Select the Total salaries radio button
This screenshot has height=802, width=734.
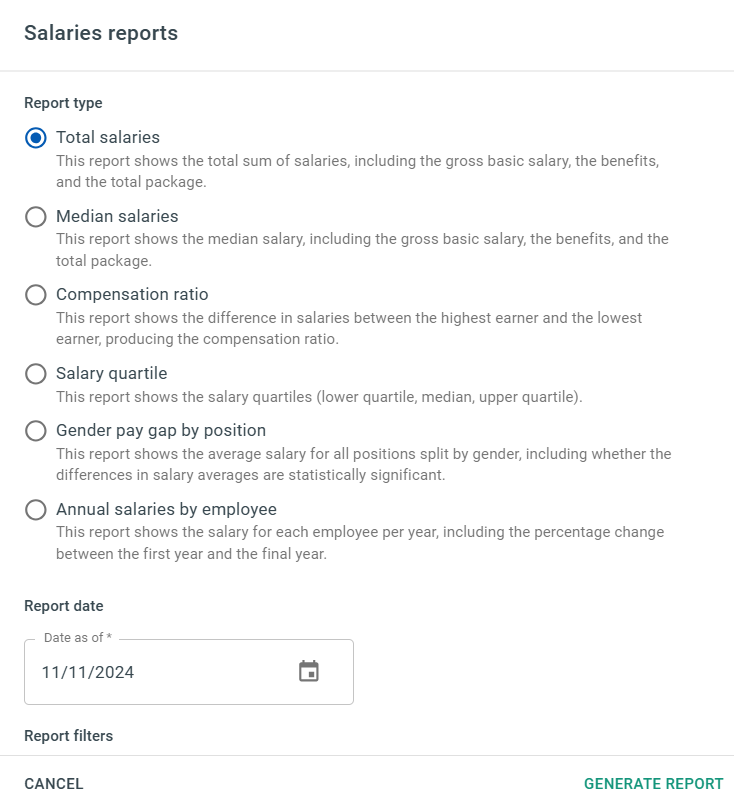(x=36, y=138)
